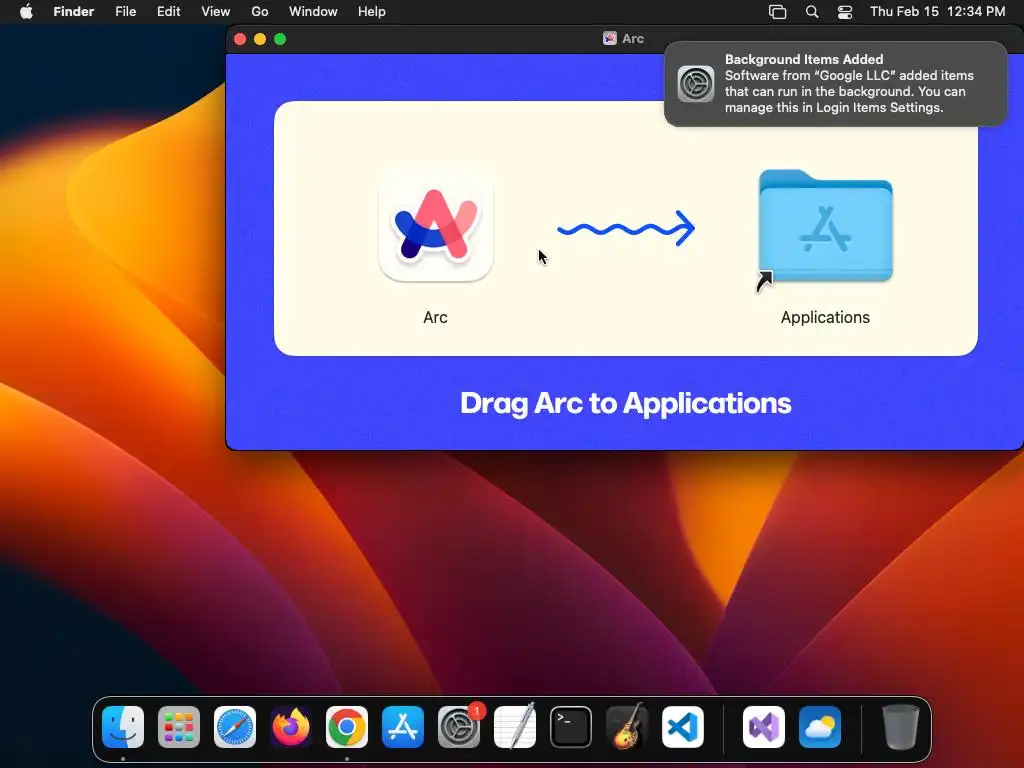The width and height of the screenshot is (1024, 768).
Task: Minimize the Arc installer window
Action: pyautogui.click(x=260, y=39)
